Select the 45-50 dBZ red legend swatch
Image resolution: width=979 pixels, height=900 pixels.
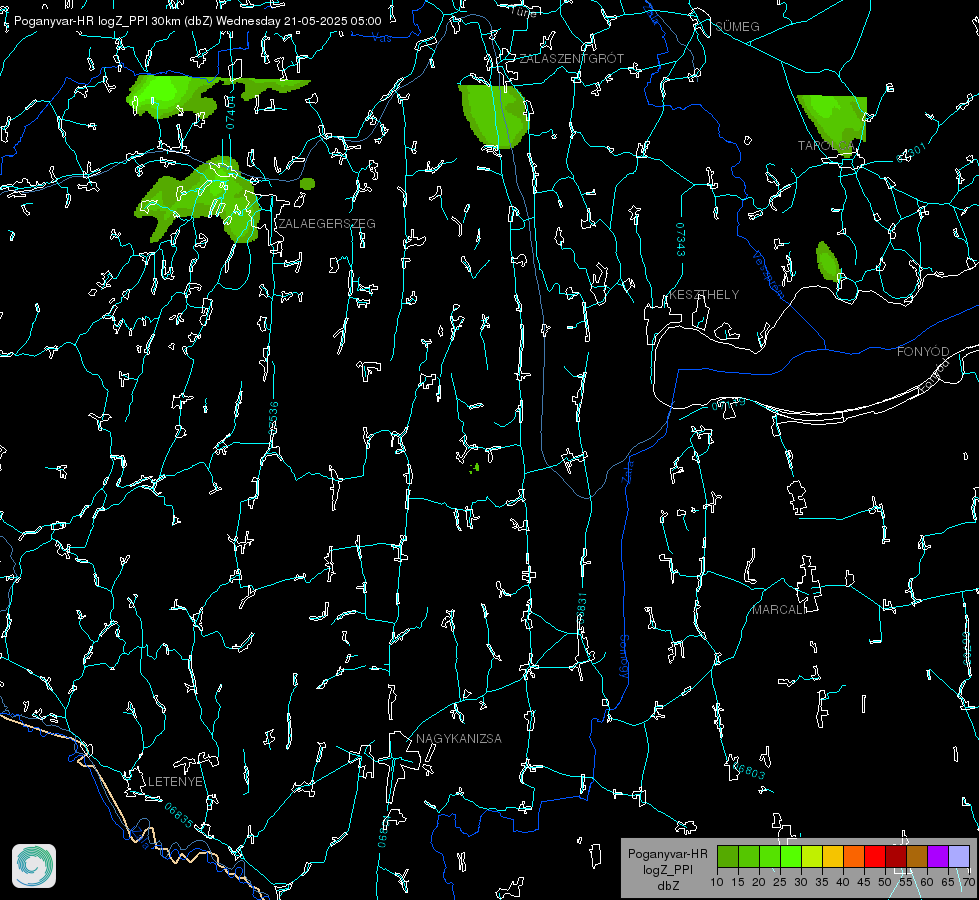point(875,856)
